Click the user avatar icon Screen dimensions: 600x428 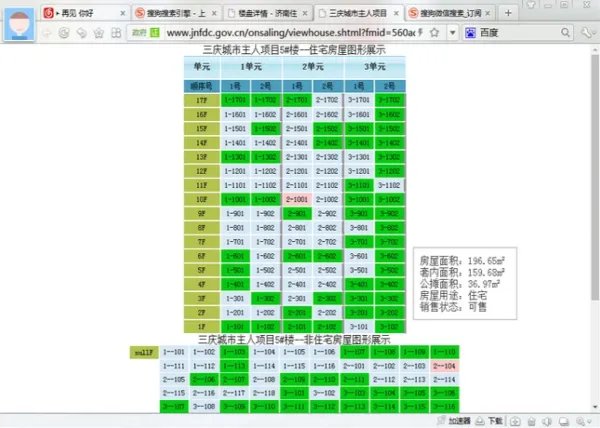tap(19, 24)
